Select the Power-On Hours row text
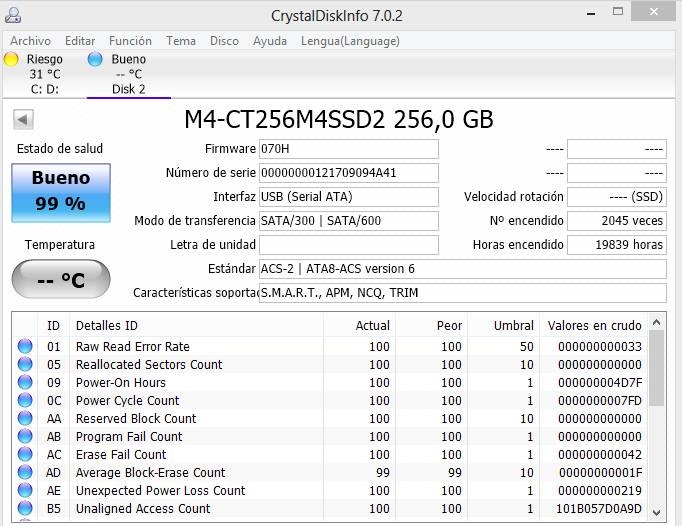682x526 pixels. (120, 382)
